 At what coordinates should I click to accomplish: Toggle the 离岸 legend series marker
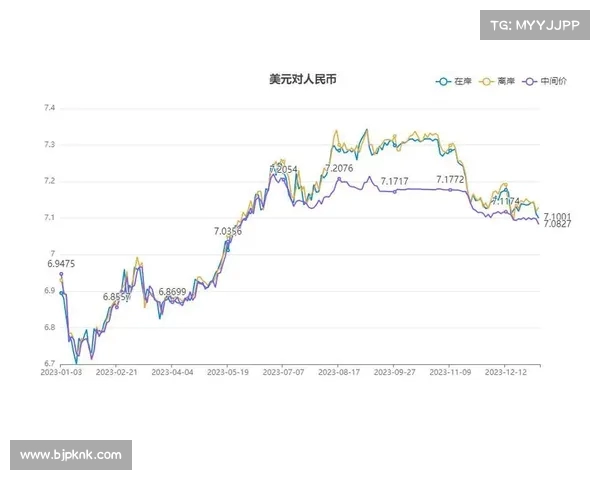tap(487, 81)
